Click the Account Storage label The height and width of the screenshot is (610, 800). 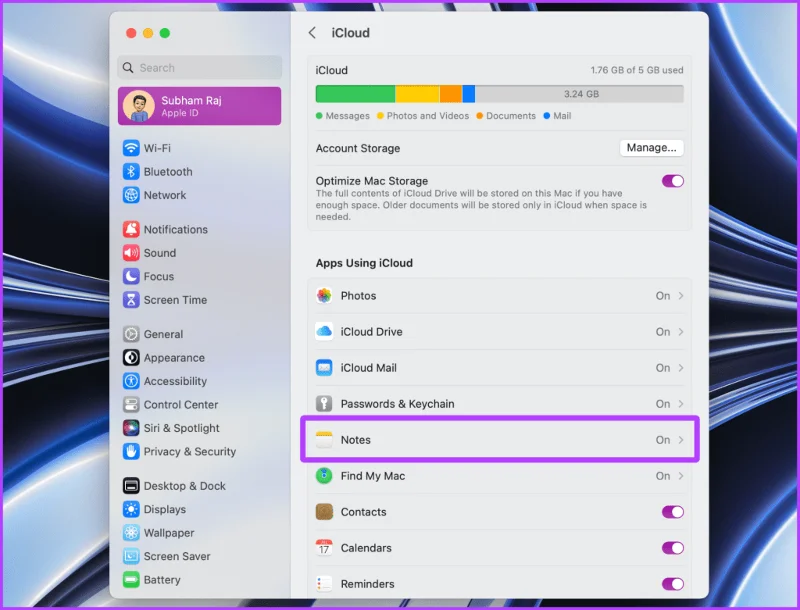(x=358, y=148)
